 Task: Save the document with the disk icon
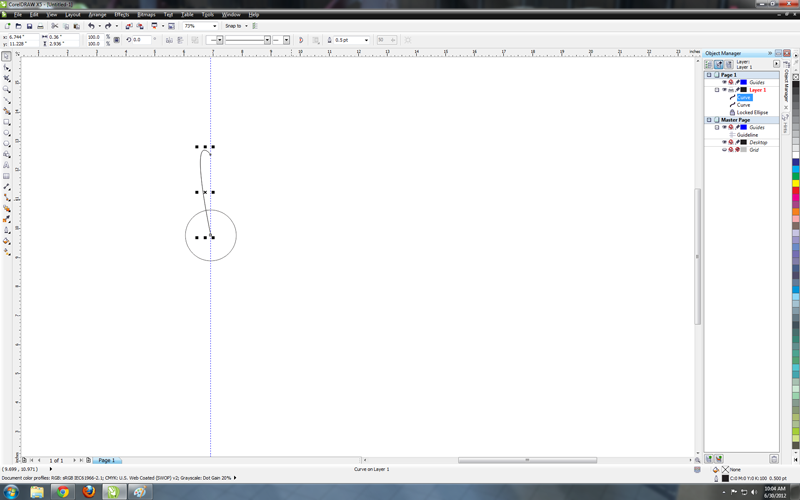pos(30,26)
